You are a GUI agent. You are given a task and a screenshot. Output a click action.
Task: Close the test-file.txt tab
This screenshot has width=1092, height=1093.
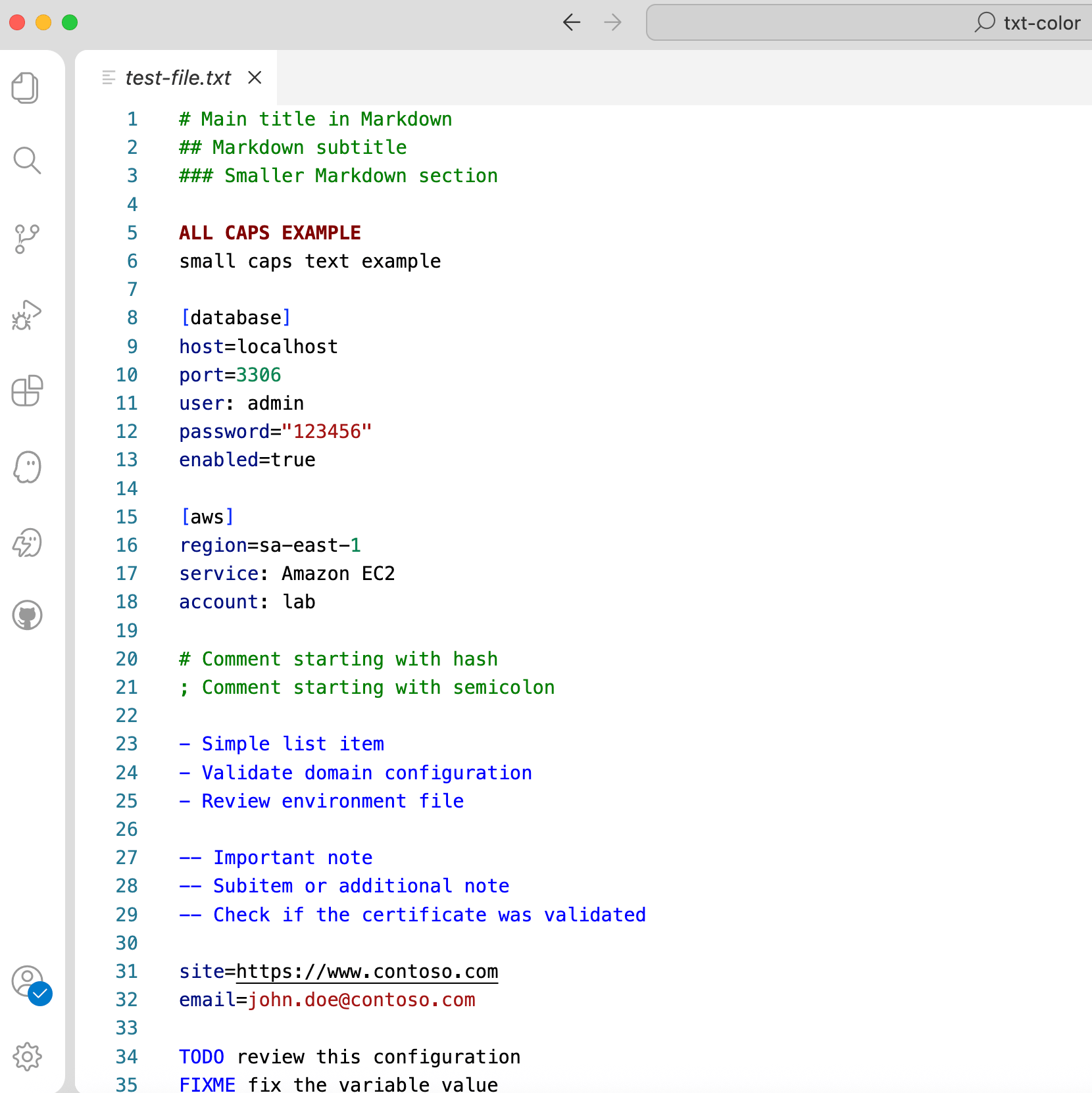point(255,78)
